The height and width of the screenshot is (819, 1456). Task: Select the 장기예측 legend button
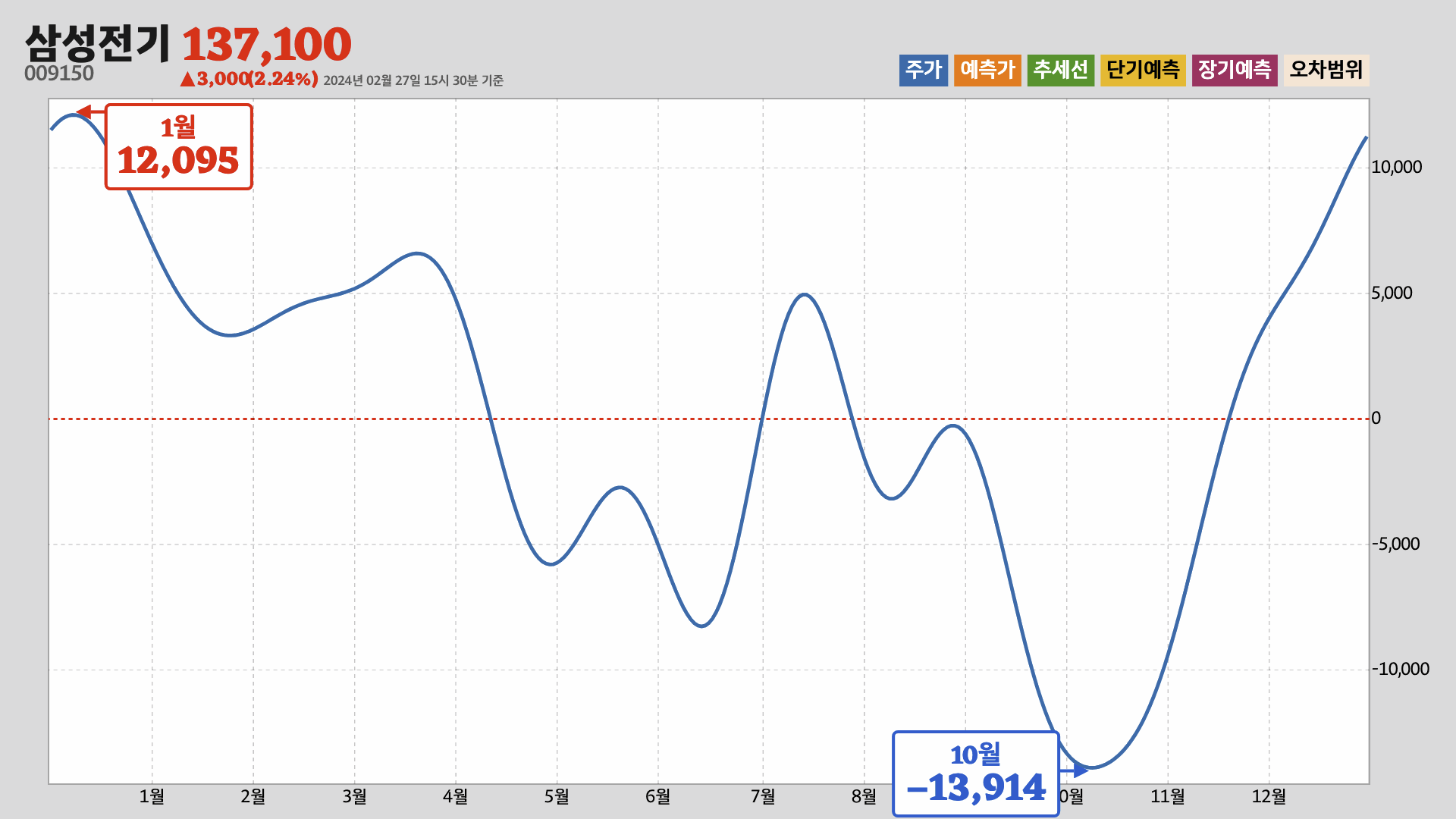tap(1235, 70)
